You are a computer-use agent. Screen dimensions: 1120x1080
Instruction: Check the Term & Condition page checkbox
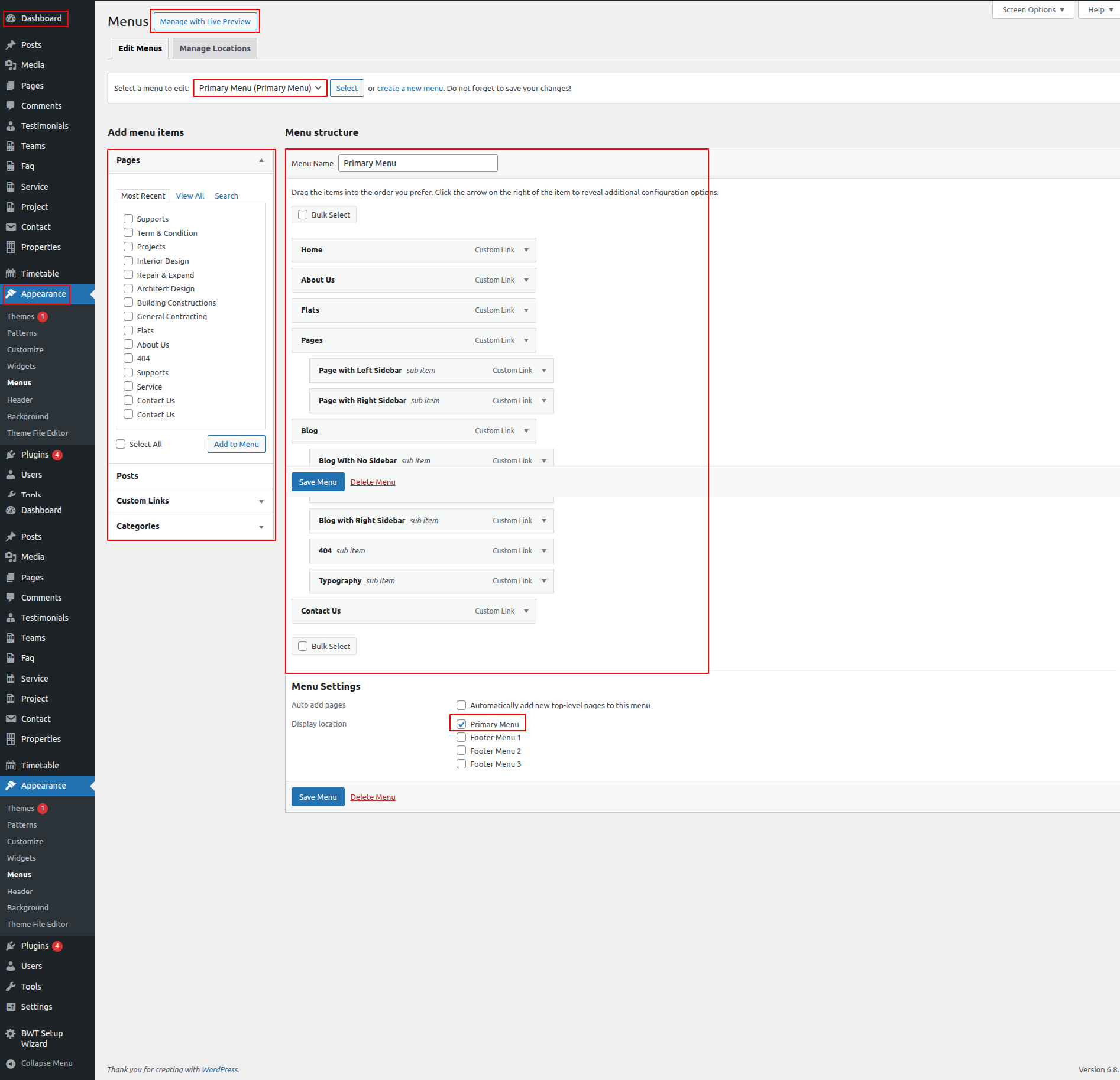[x=128, y=233]
